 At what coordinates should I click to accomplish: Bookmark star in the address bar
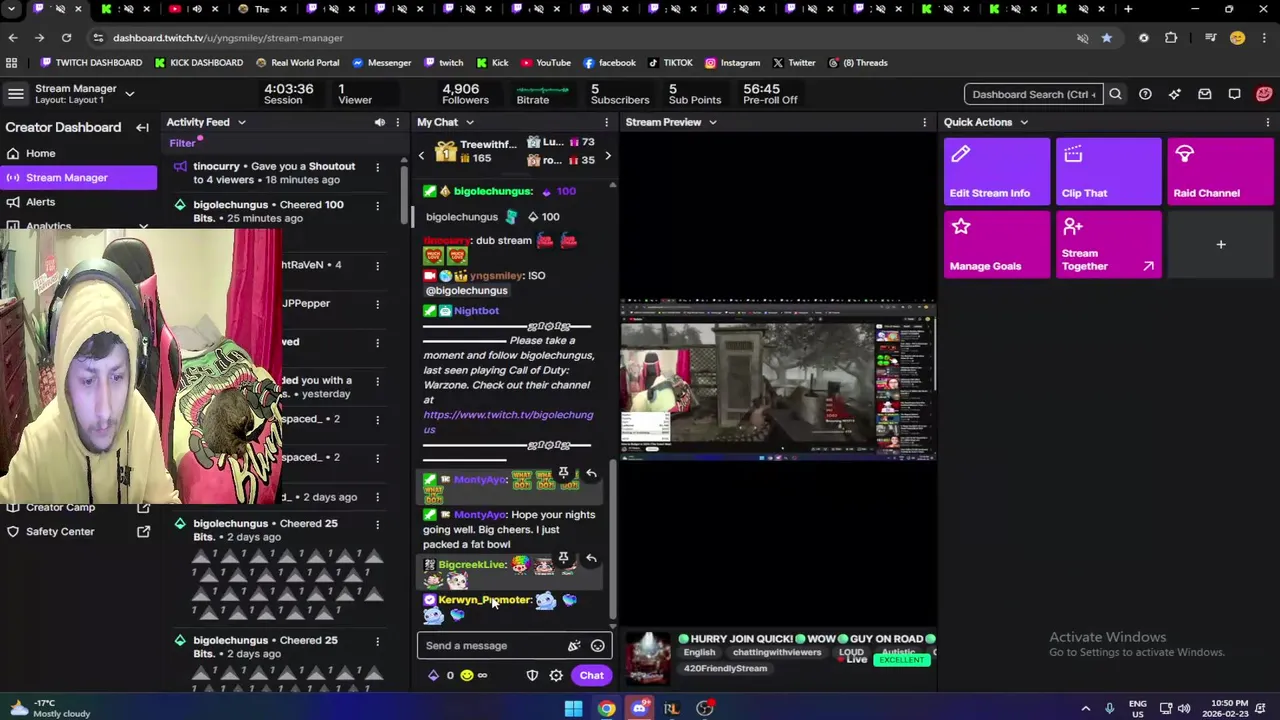click(x=1106, y=38)
